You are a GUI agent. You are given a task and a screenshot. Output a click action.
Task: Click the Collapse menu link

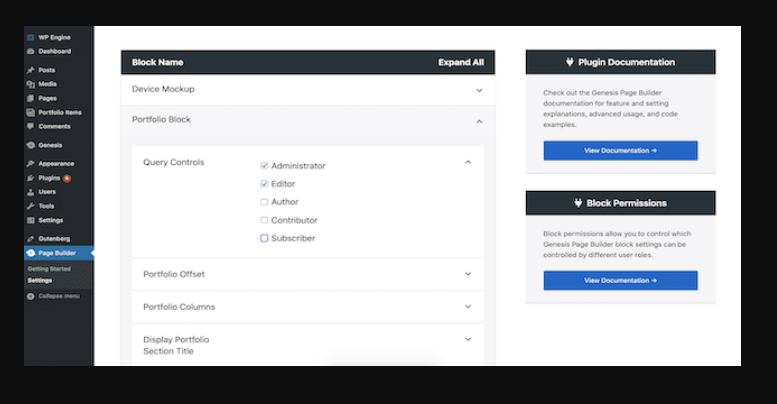click(59, 296)
